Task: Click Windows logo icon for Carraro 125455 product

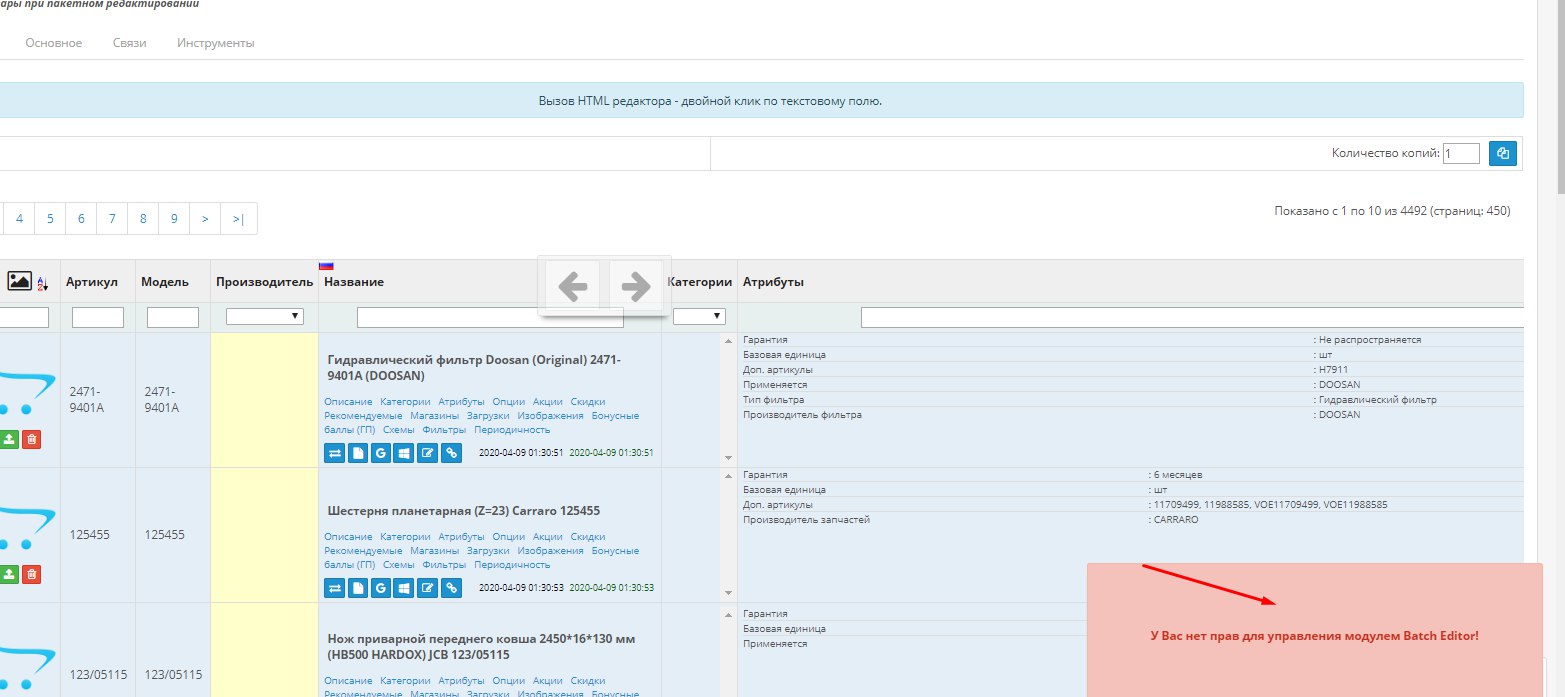Action: point(404,588)
